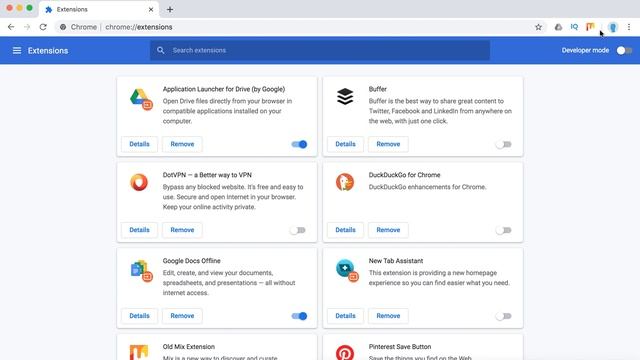The height and width of the screenshot is (360, 640).
Task: Disable Google Docs Offline toggle
Action: 299,316
